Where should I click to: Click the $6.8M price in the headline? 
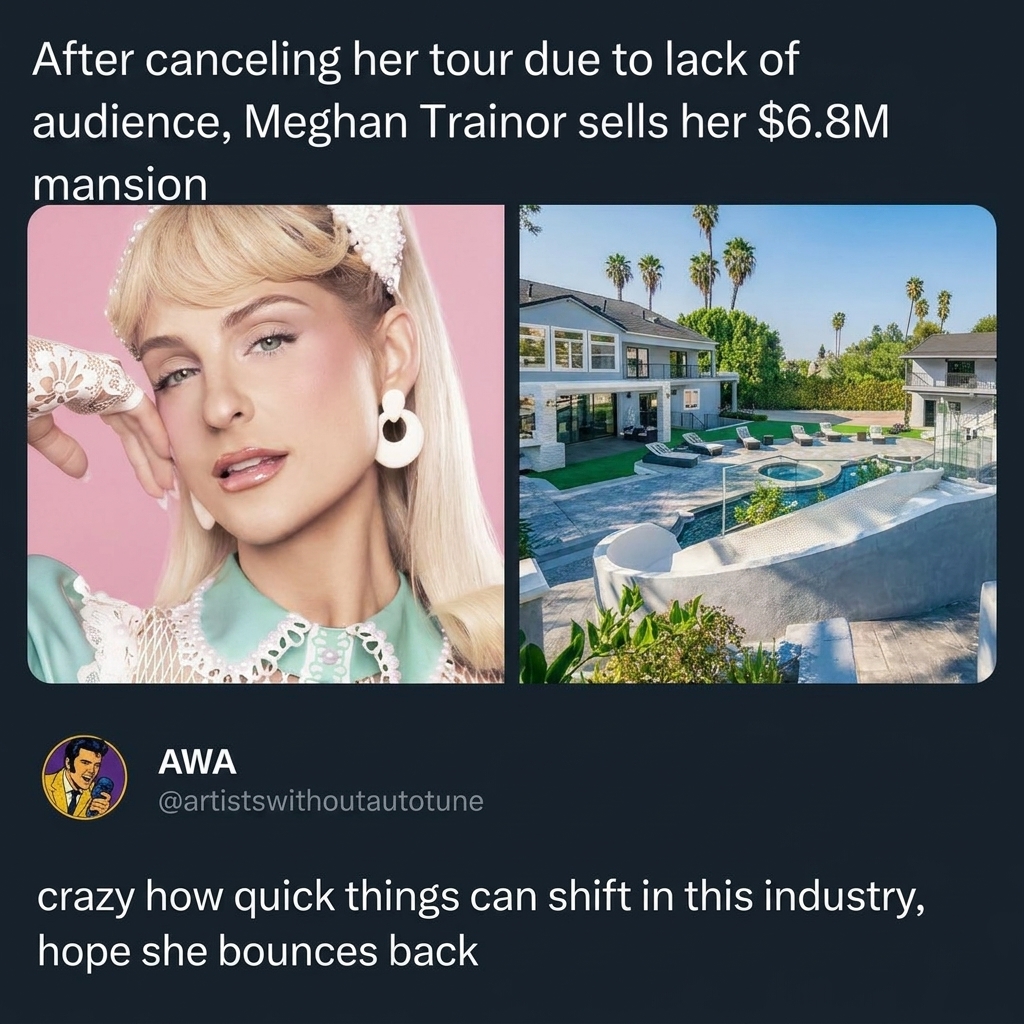coord(824,122)
